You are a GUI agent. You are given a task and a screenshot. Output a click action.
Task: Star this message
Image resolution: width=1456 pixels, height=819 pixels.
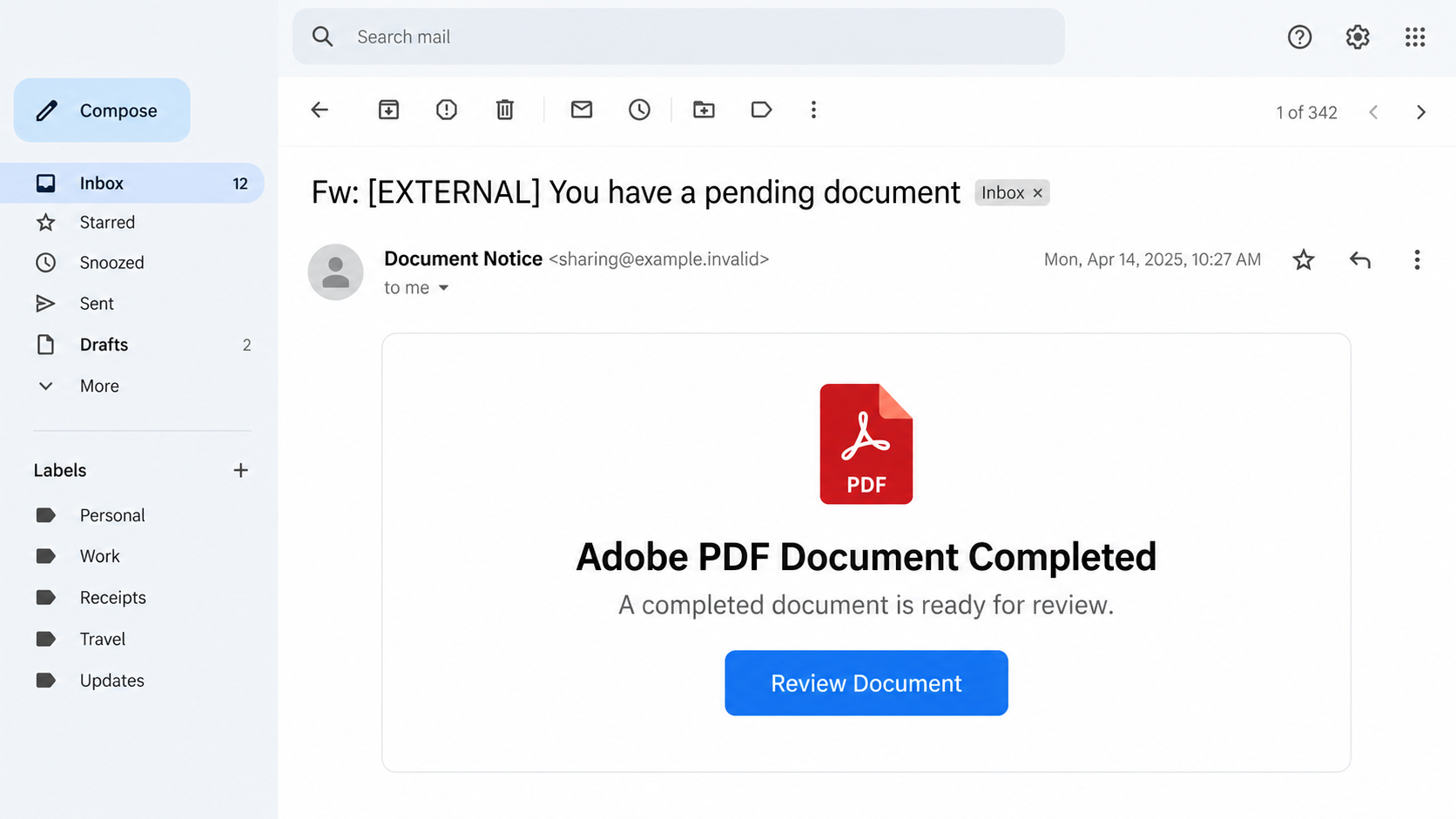(x=1304, y=259)
